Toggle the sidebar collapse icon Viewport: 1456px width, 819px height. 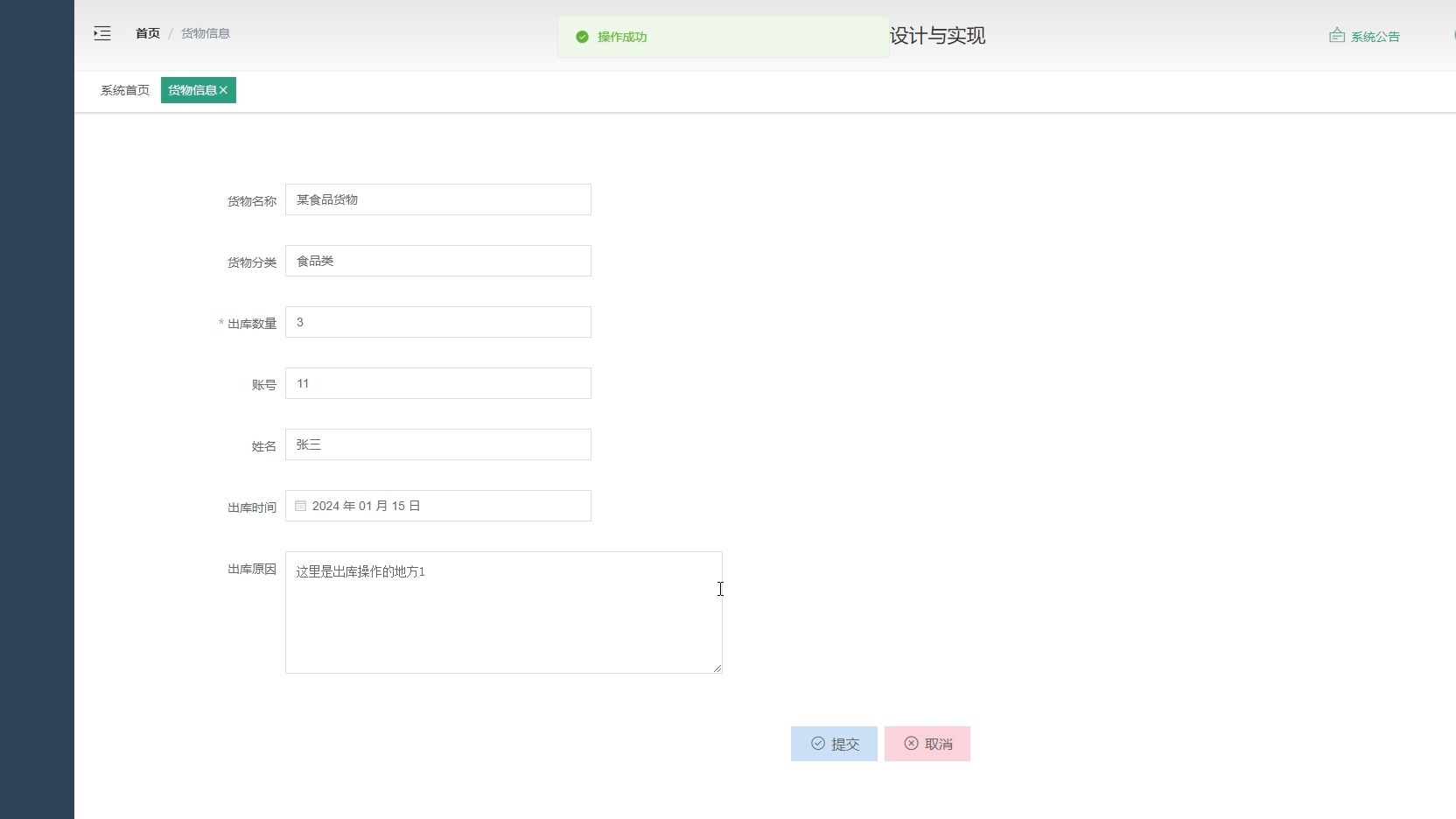pos(102,33)
